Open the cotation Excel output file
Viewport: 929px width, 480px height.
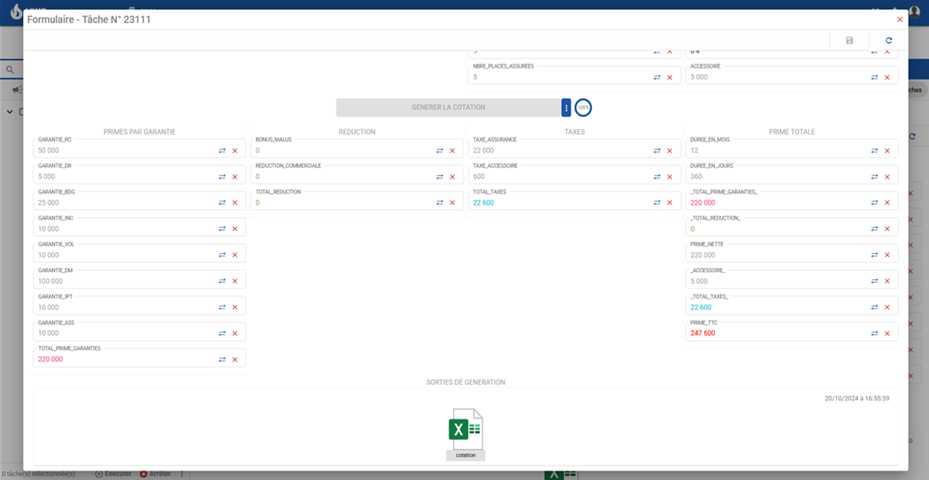tap(465, 432)
